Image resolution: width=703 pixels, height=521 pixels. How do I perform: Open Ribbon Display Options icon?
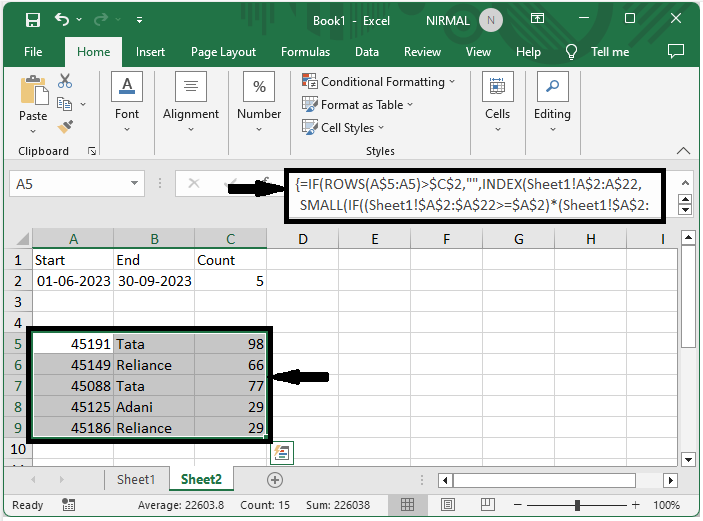[537, 18]
